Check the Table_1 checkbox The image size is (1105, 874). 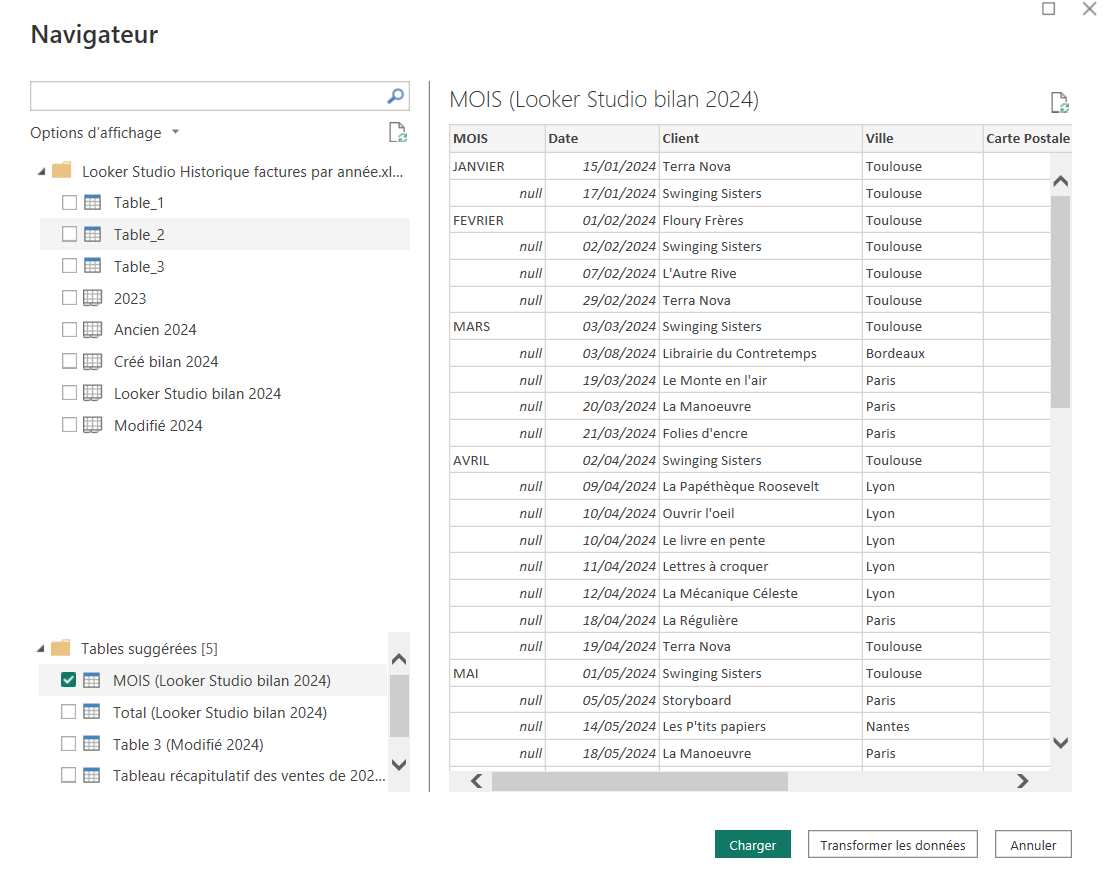69,203
